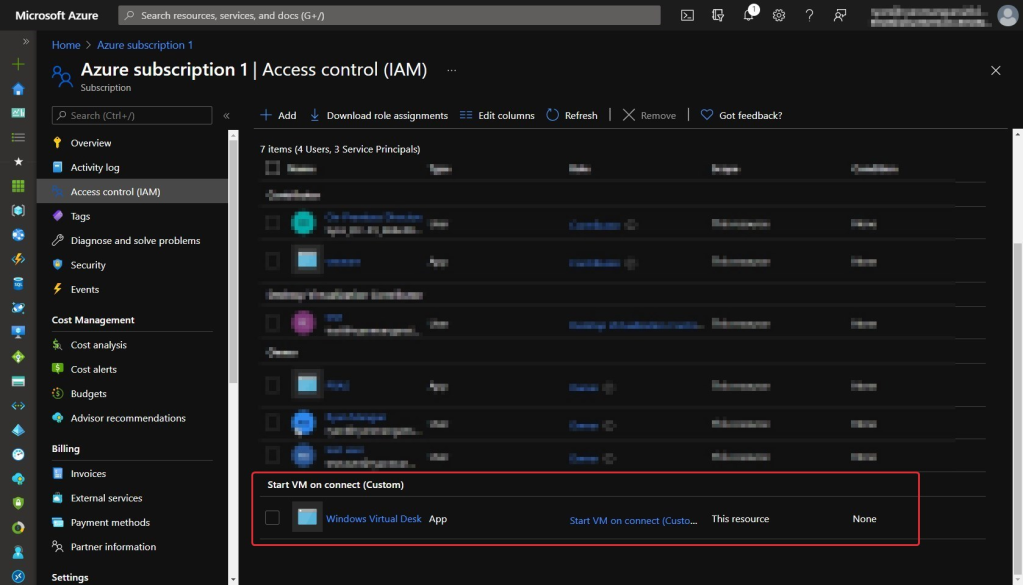Open Function App lightning icon in rail

(18, 259)
